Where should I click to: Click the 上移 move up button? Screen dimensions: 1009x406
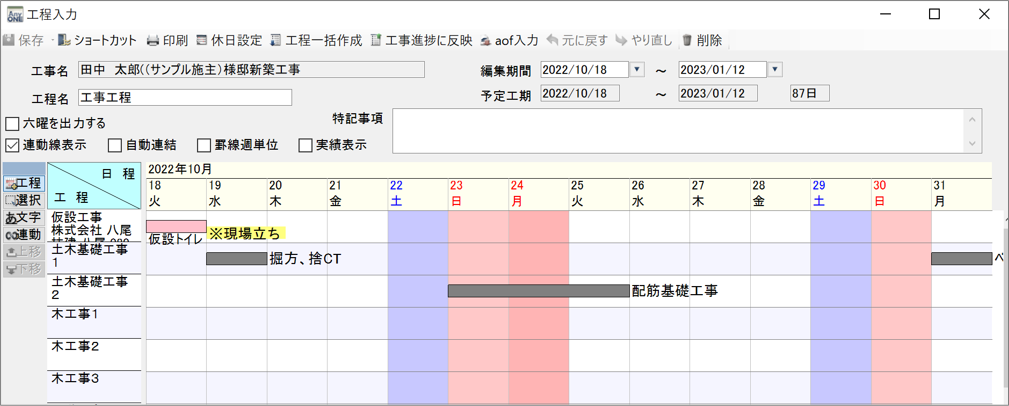pyautogui.click(x=23, y=252)
